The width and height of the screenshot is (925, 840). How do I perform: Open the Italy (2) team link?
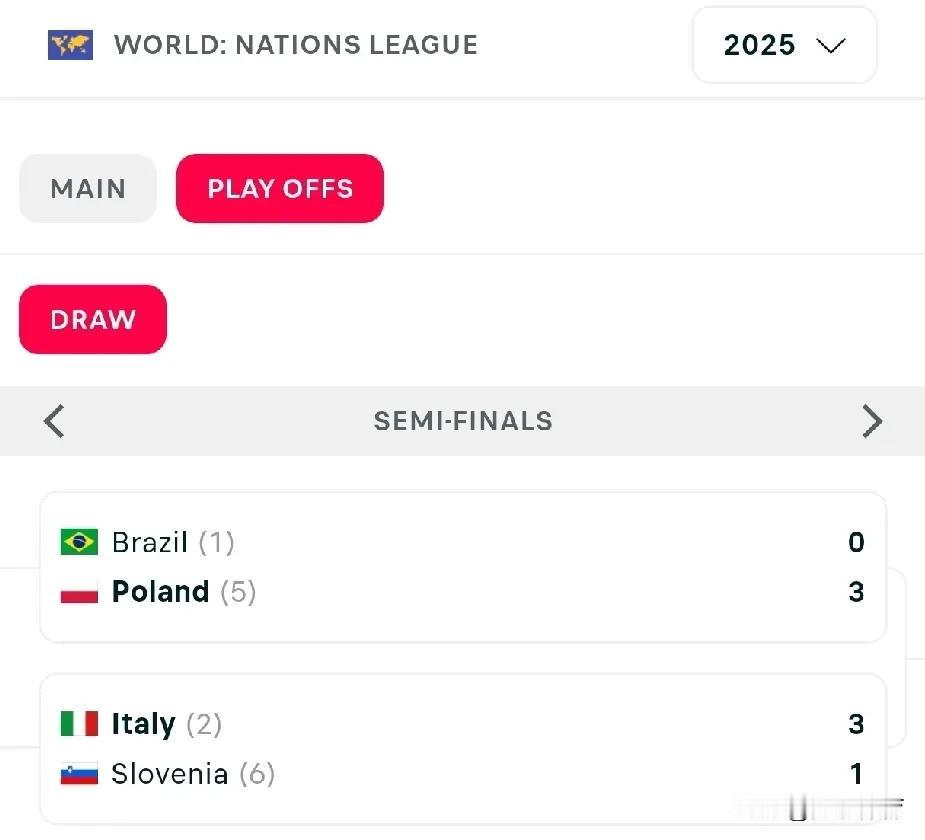[x=167, y=724]
